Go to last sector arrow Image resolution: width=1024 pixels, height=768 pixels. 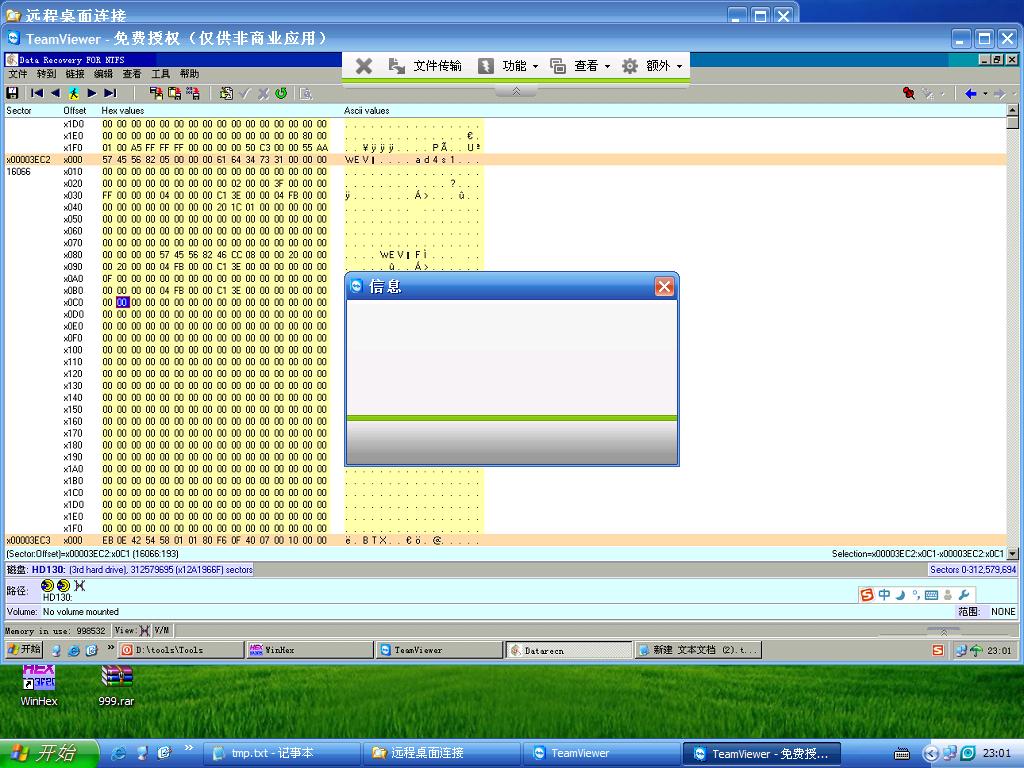[110, 93]
